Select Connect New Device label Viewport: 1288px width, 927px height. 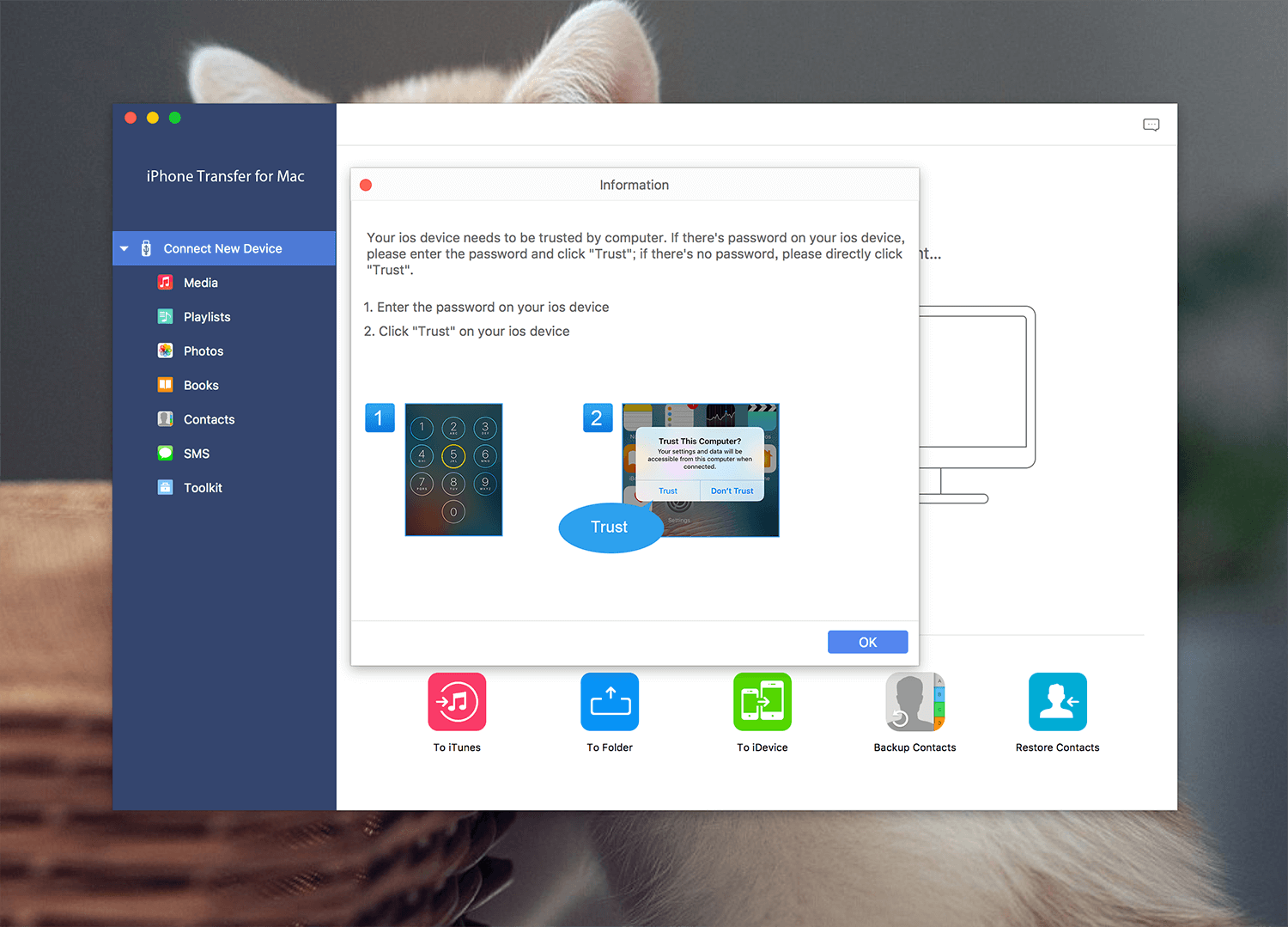pos(222,248)
